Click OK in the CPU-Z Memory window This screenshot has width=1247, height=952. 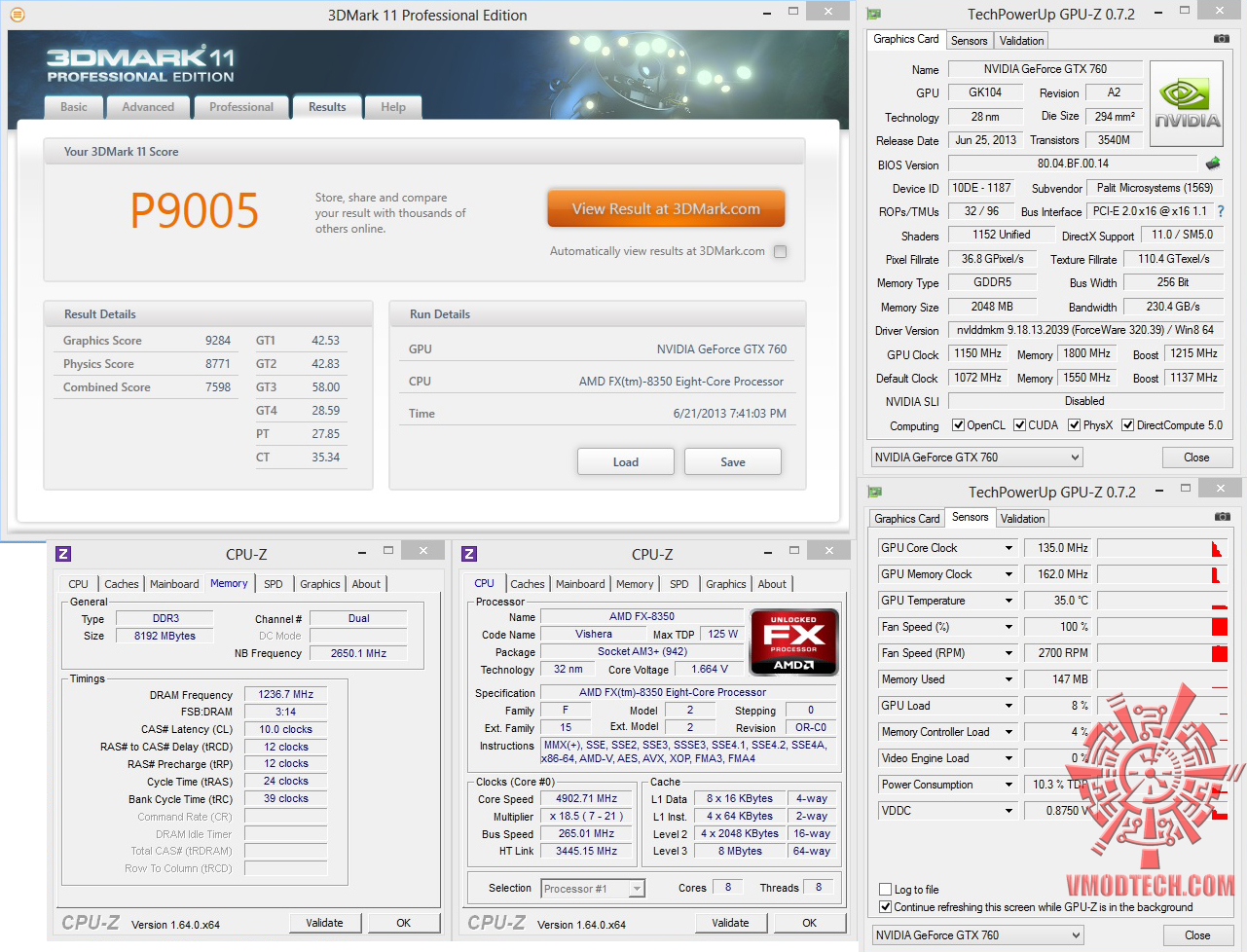[x=404, y=923]
